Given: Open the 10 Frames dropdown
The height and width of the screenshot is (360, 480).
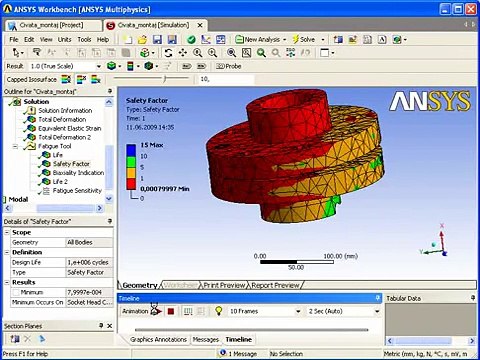Looking at the screenshot, I should pos(298,311).
